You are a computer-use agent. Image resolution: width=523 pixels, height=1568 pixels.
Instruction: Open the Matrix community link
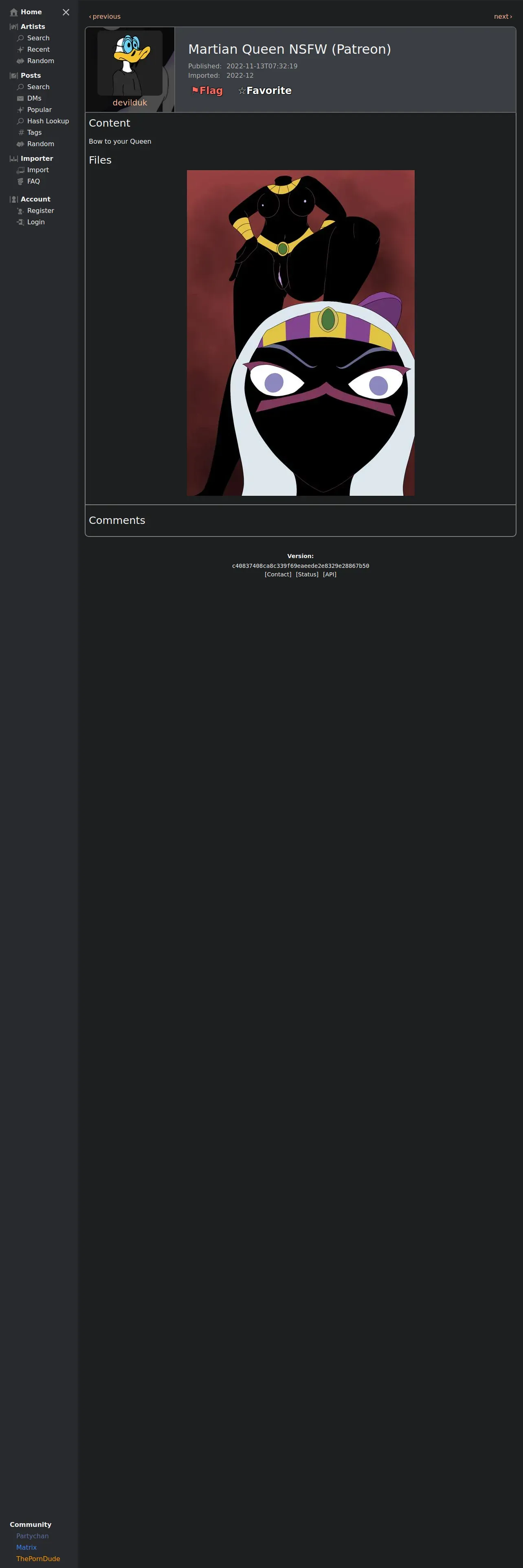coord(26,1548)
